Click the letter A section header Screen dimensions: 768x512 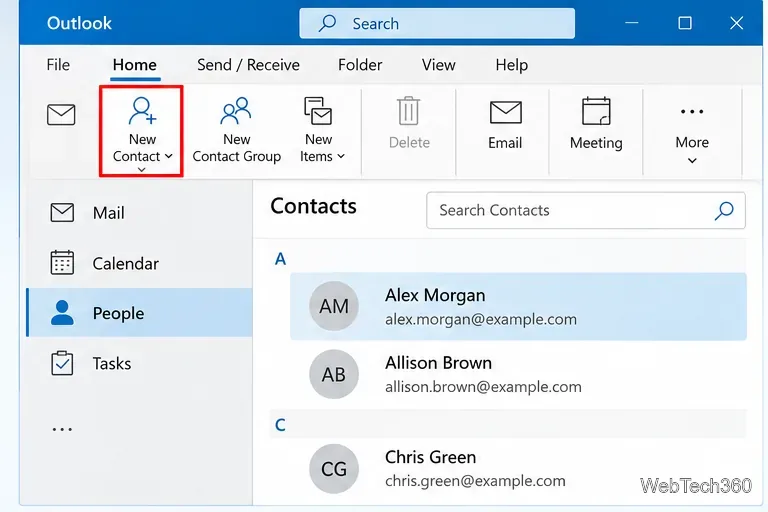pyautogui.click(x=280, y=258)
